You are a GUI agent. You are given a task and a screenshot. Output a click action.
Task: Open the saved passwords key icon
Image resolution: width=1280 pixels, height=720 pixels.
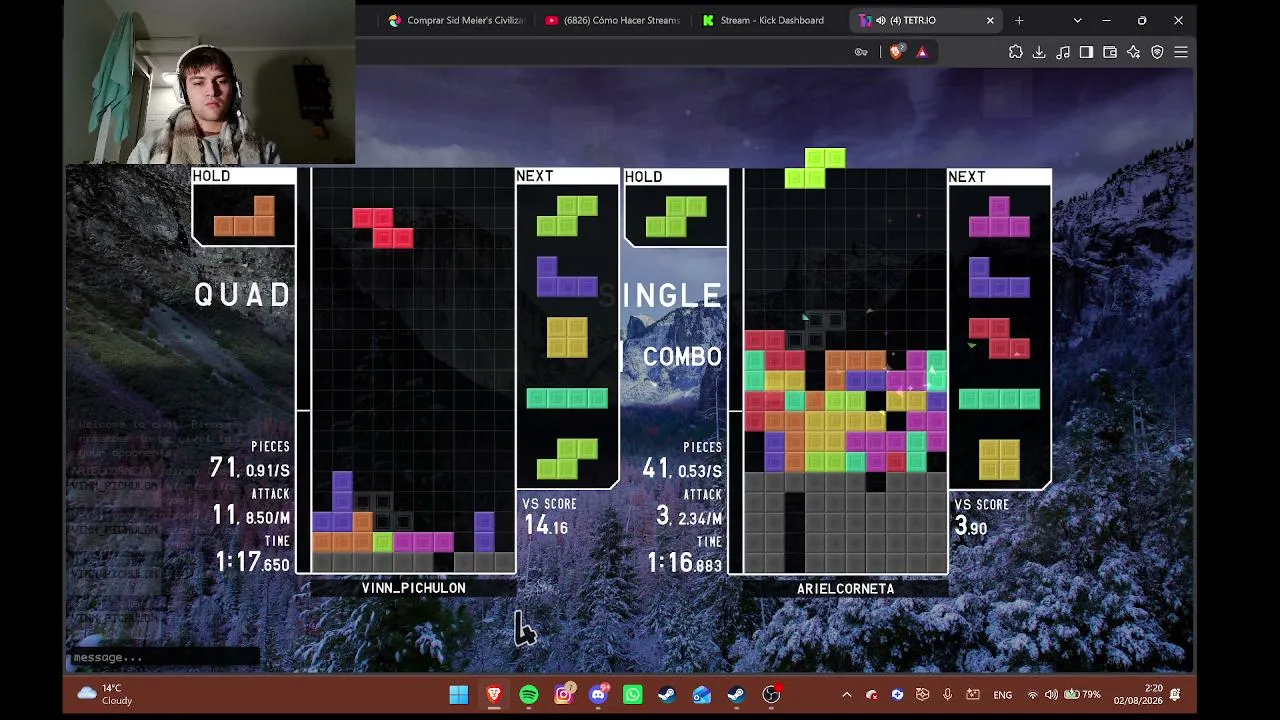pyautogui.click(x=861, y=52)
